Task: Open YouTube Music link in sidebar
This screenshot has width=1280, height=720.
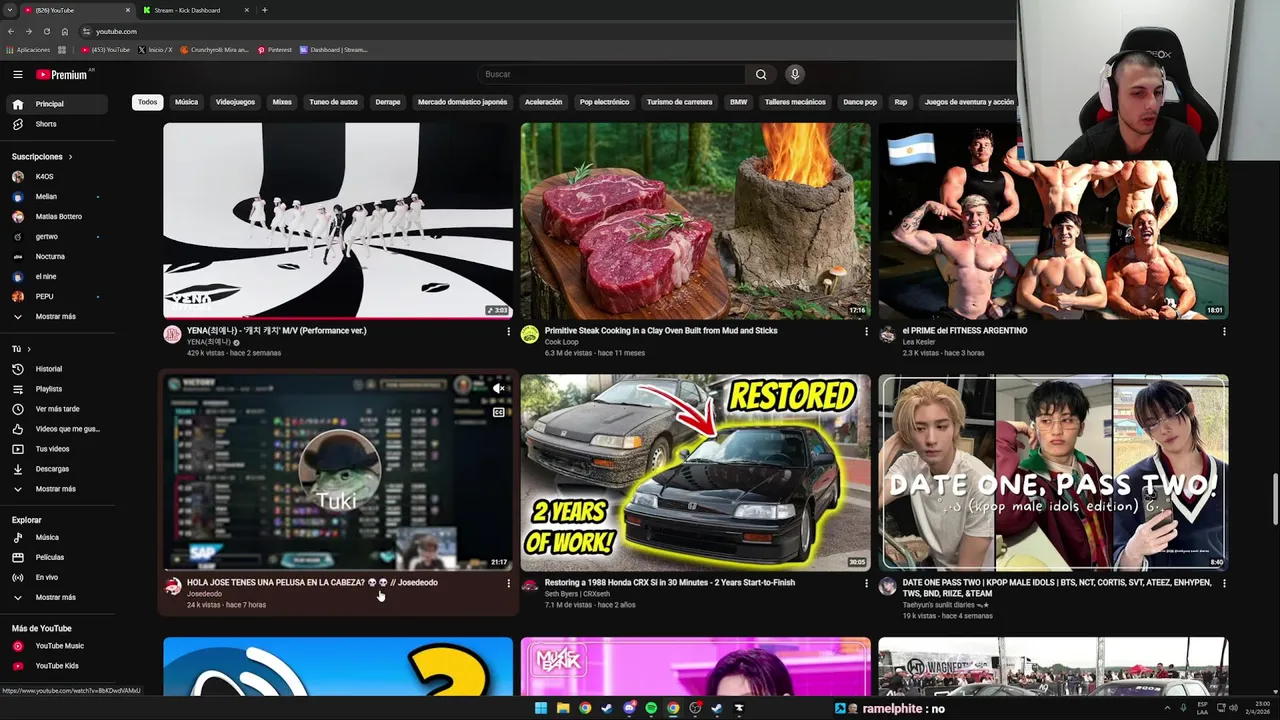Action: click(56, 646)
